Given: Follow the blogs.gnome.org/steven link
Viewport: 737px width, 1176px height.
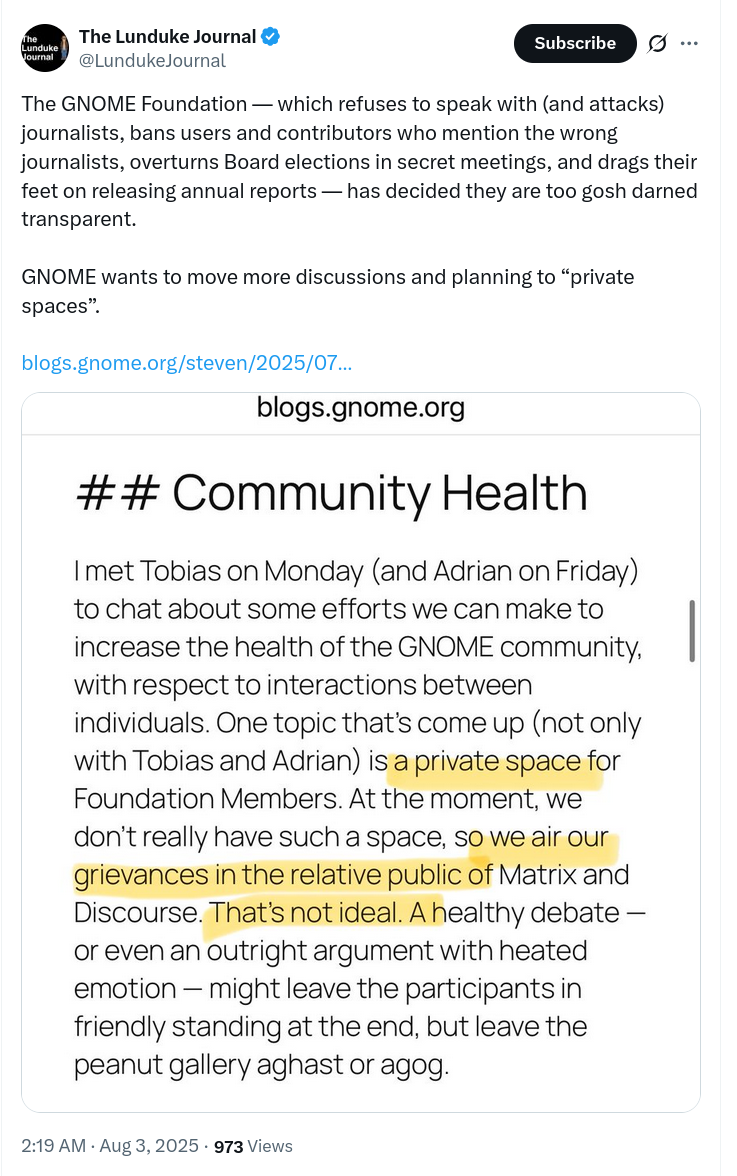Looking at the screenshot, I should tap(186, 362).
